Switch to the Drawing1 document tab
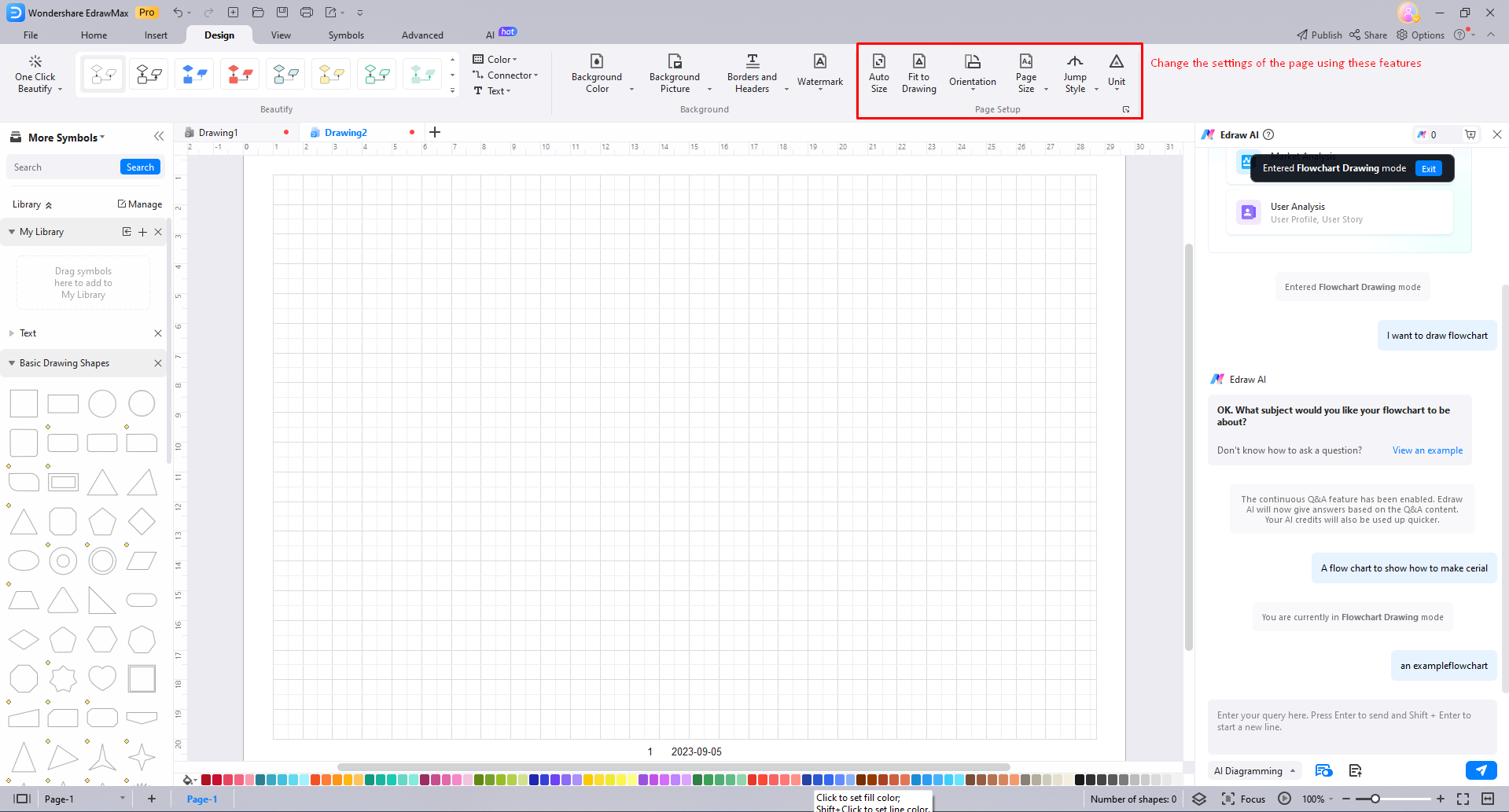This screenshot has width=1509, height=812. click(x=219, y=133)
